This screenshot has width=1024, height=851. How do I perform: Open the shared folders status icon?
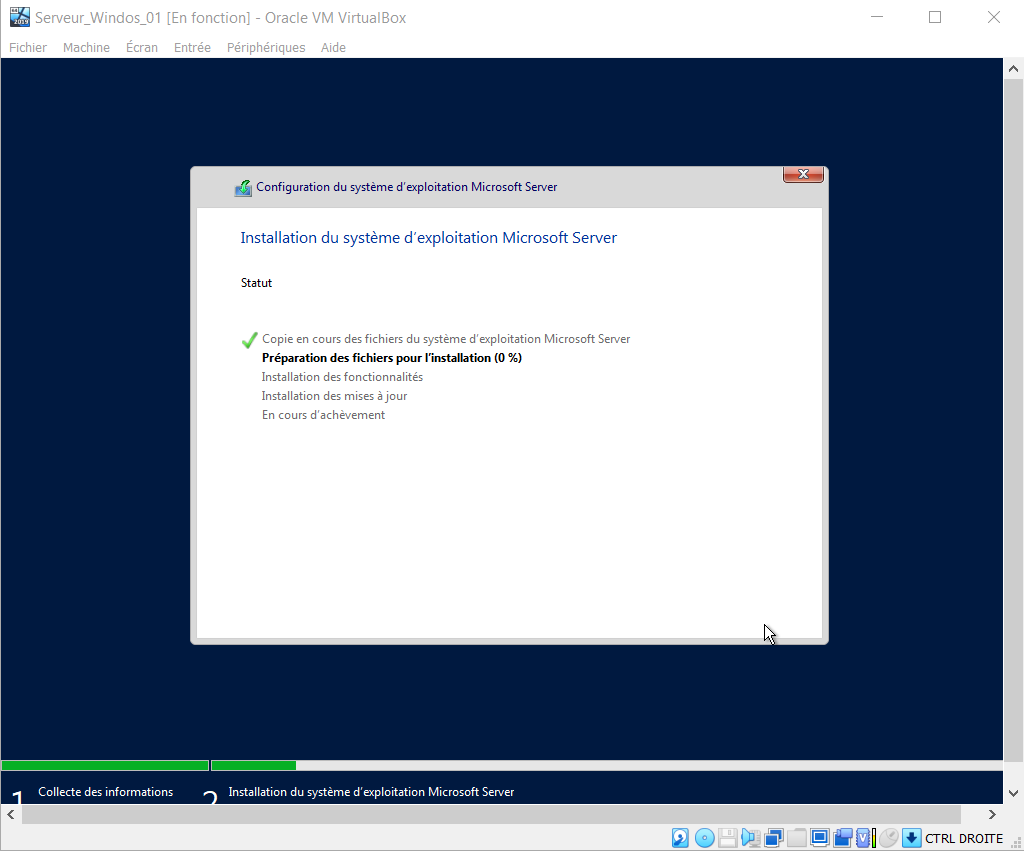click(x=797, y=838)
